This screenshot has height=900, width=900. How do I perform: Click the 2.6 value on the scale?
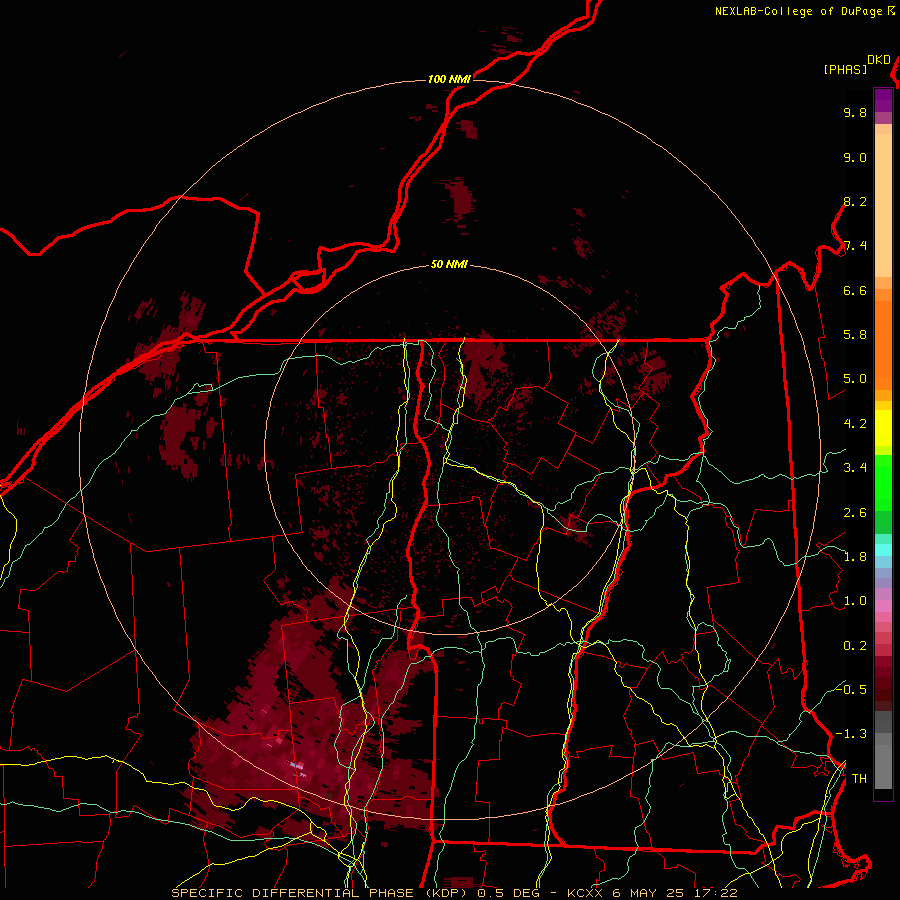(855, 513)
